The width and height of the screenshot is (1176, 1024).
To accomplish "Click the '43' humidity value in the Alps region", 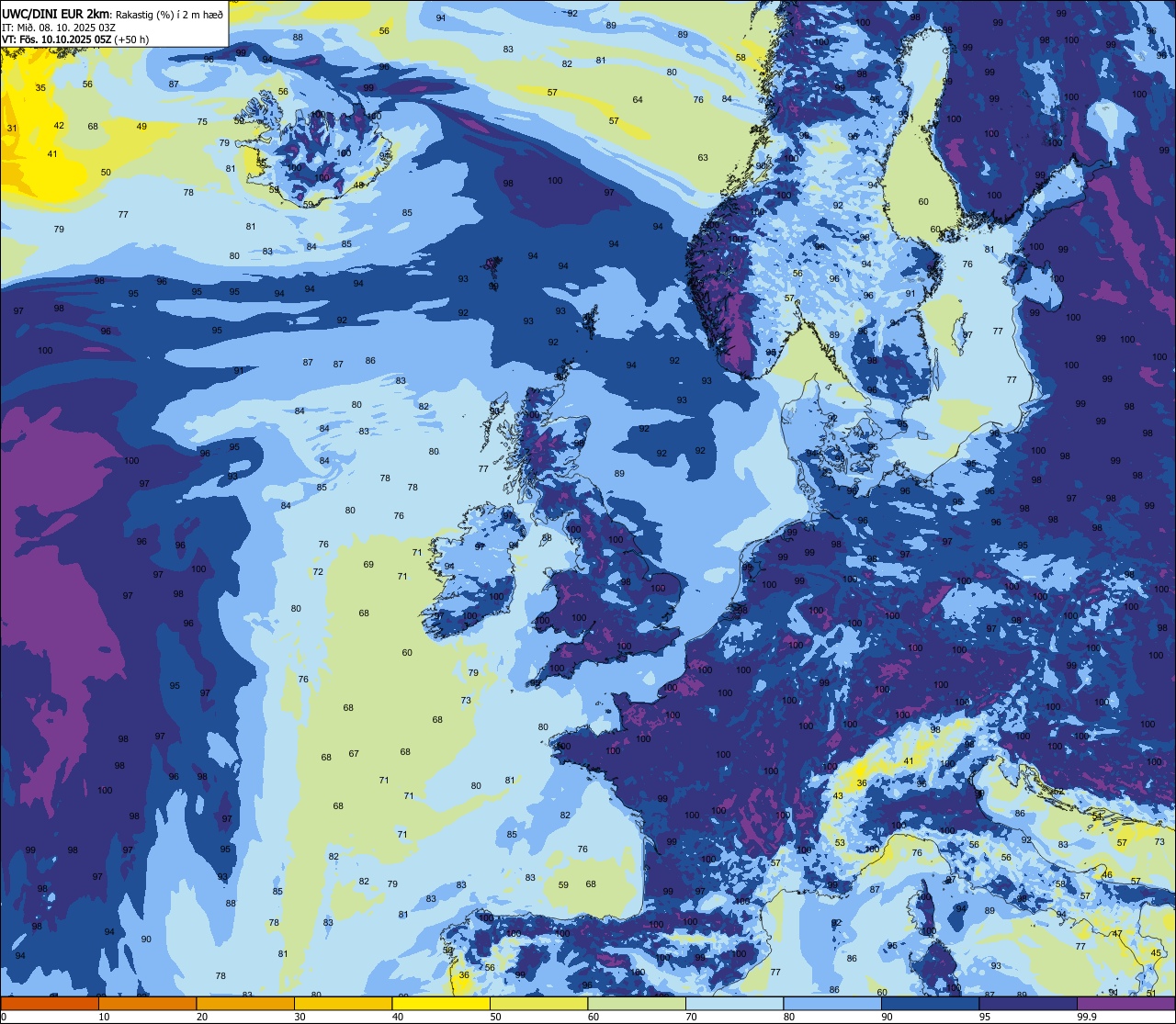I will tap(838, 796).
